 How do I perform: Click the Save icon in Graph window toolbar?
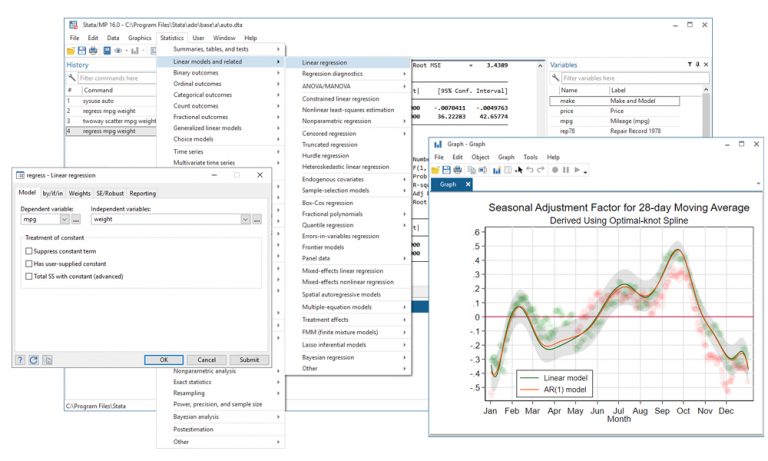446,170
